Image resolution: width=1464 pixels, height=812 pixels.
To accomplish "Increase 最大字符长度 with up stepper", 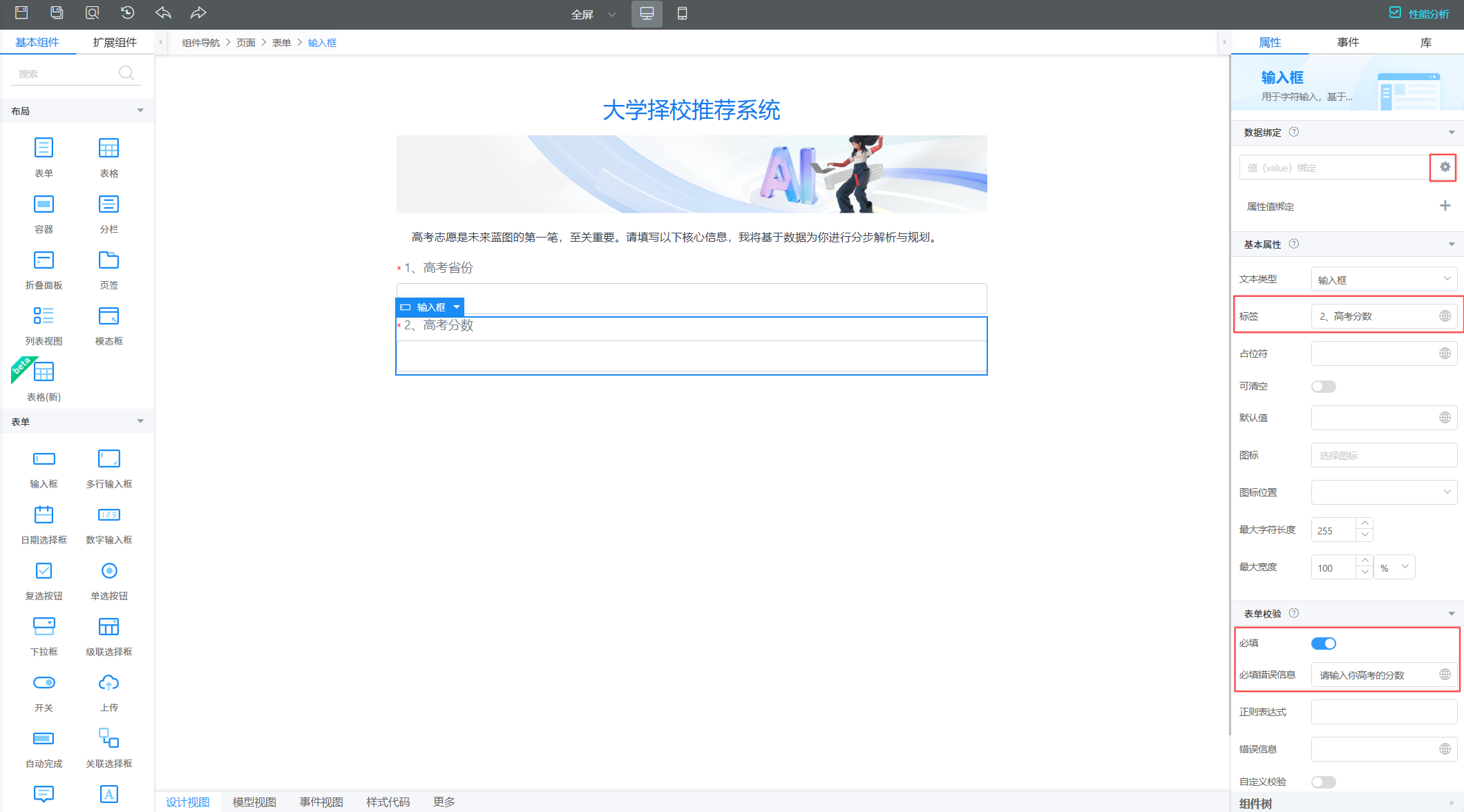I will point(1365,523).
